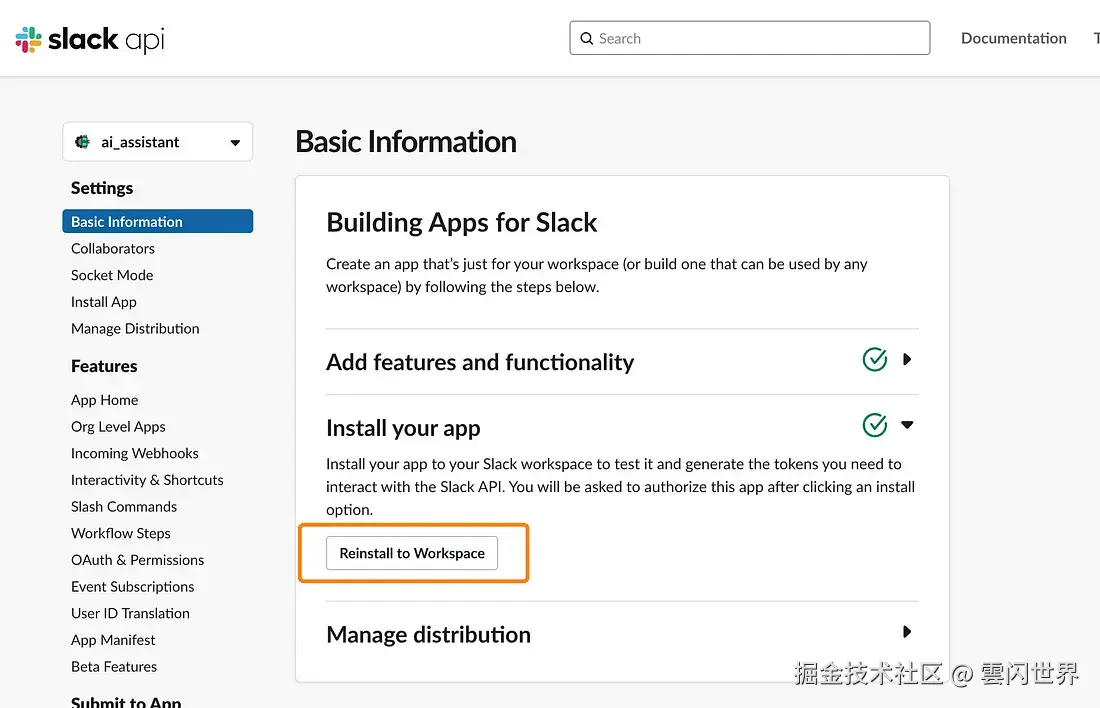Collapse the Install your app section
The height and width of the screenshot is (708, 1100).
point(907,425)
